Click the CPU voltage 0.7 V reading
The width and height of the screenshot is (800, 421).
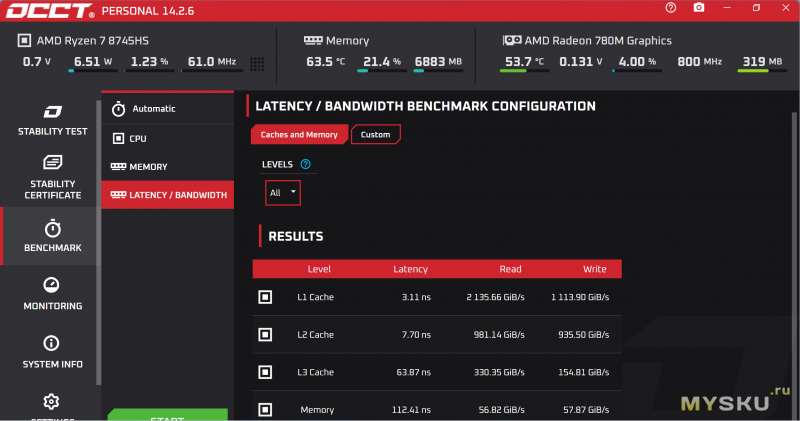click(37, 62)
